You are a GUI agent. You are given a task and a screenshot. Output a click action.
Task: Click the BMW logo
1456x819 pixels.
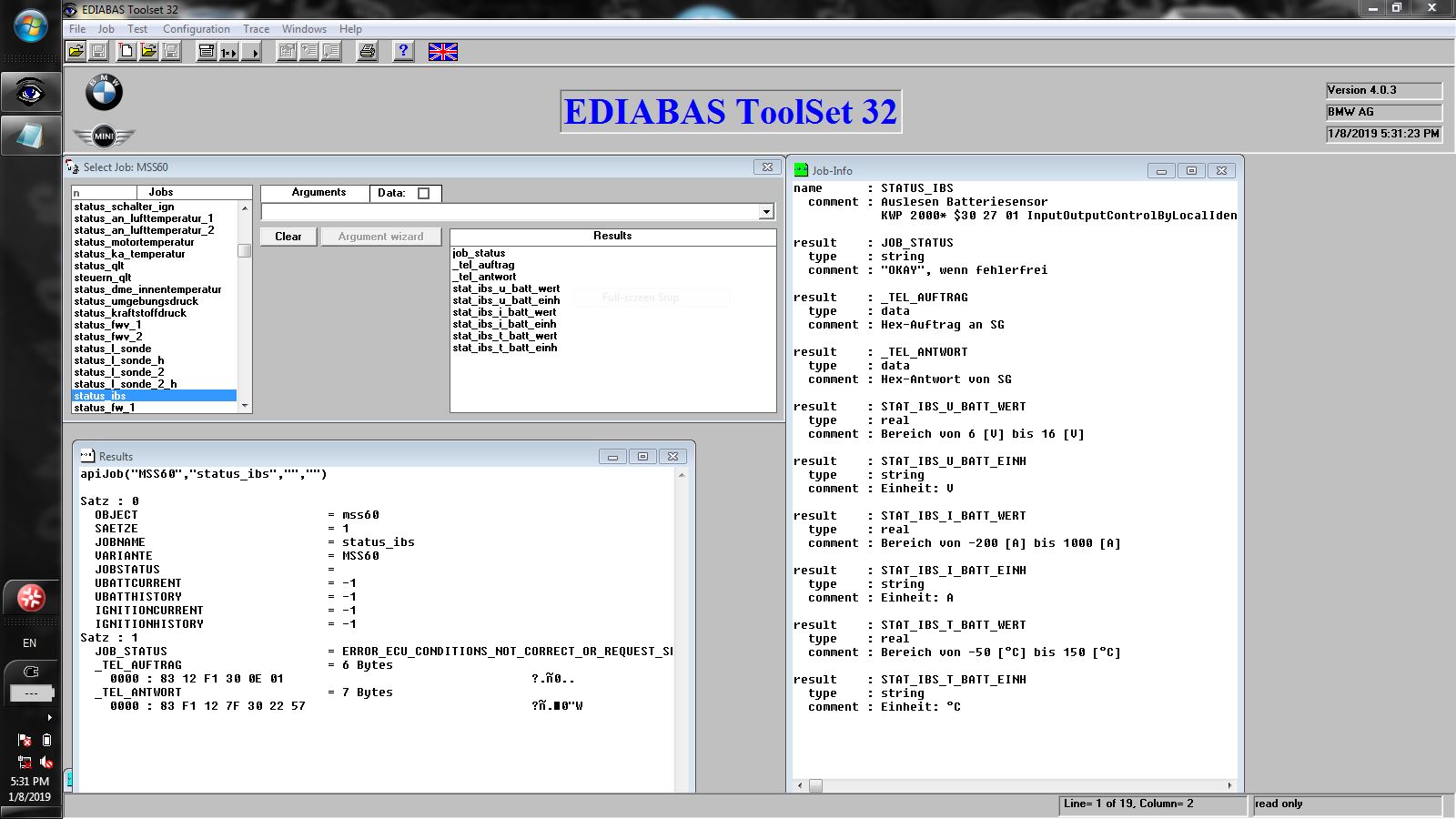tap(104, 92)
